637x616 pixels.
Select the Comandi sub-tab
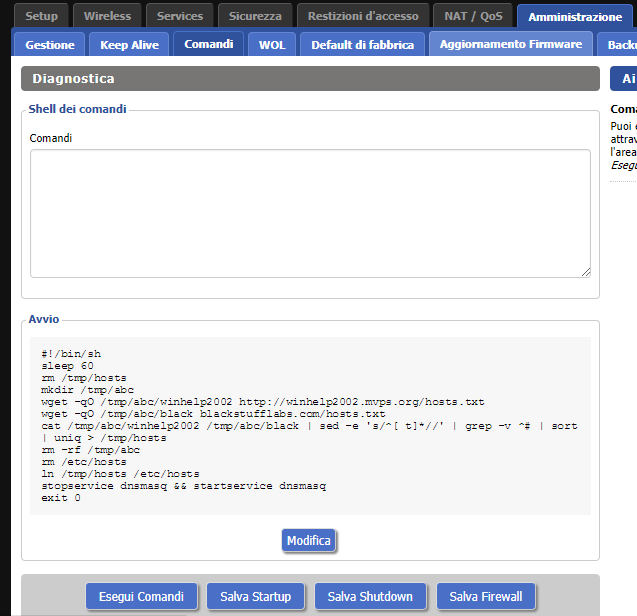pos(209,44)
